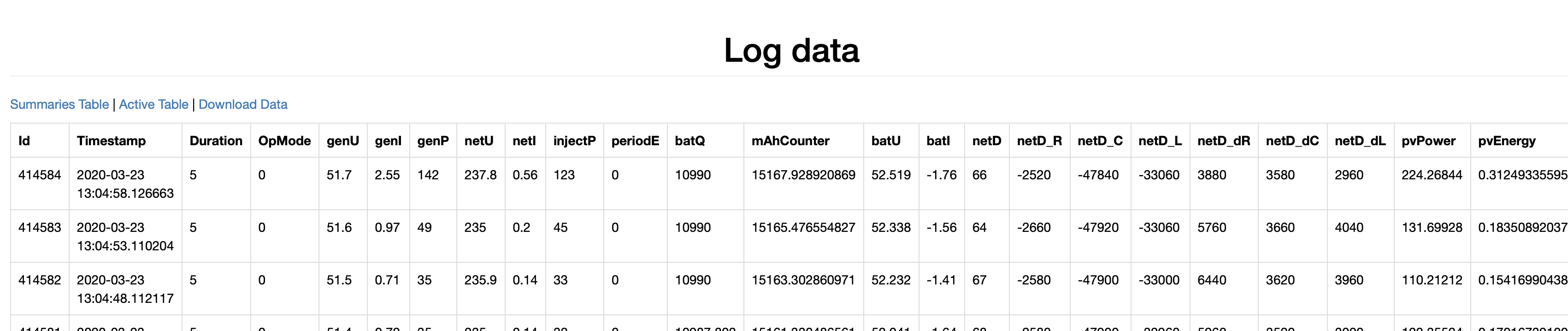Select row Id cell 414584

[x=40, y=175]
